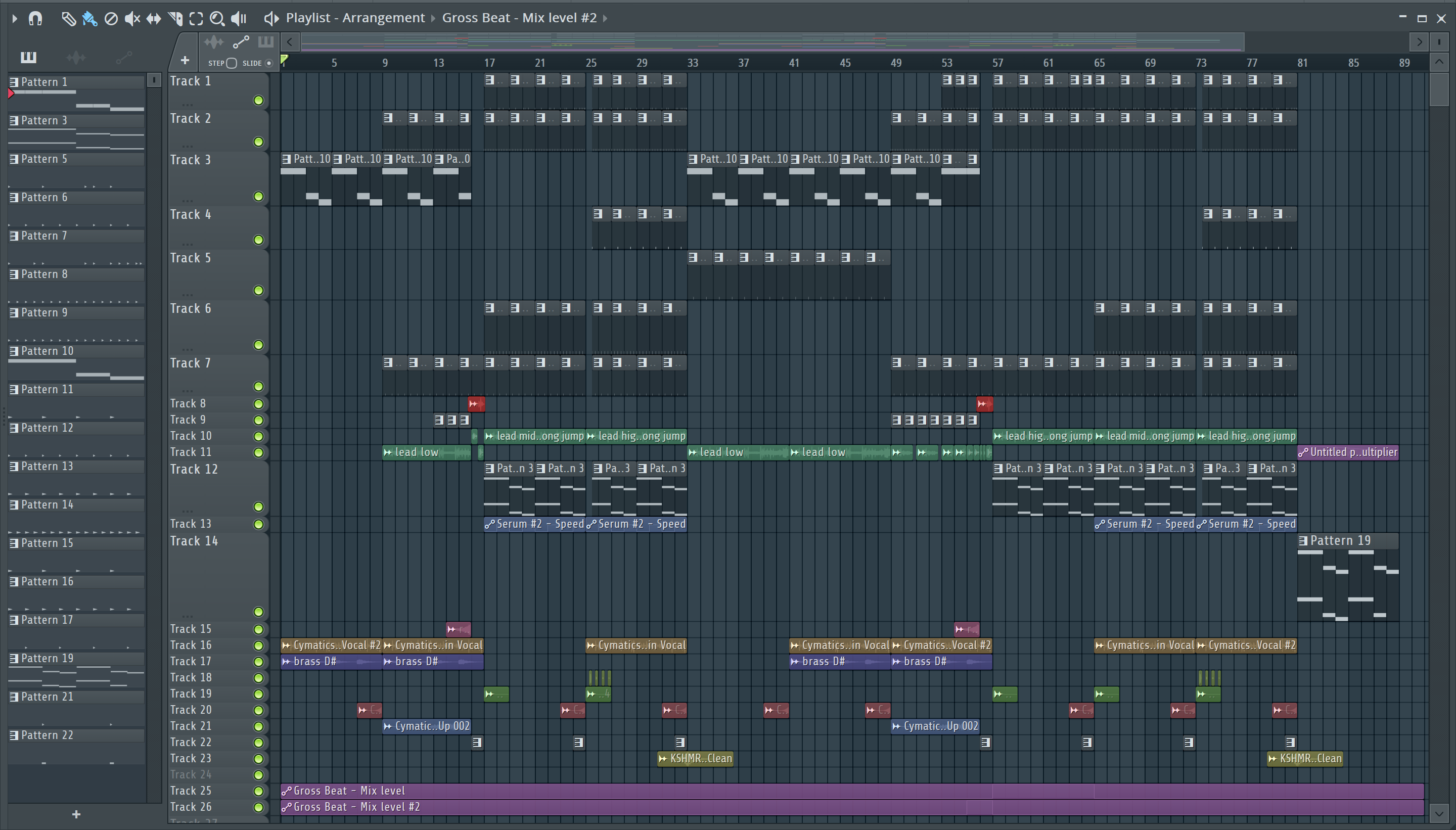
Task: Select Gross Beat - Mix level clip on Track 25
Action: pos(852,791)
